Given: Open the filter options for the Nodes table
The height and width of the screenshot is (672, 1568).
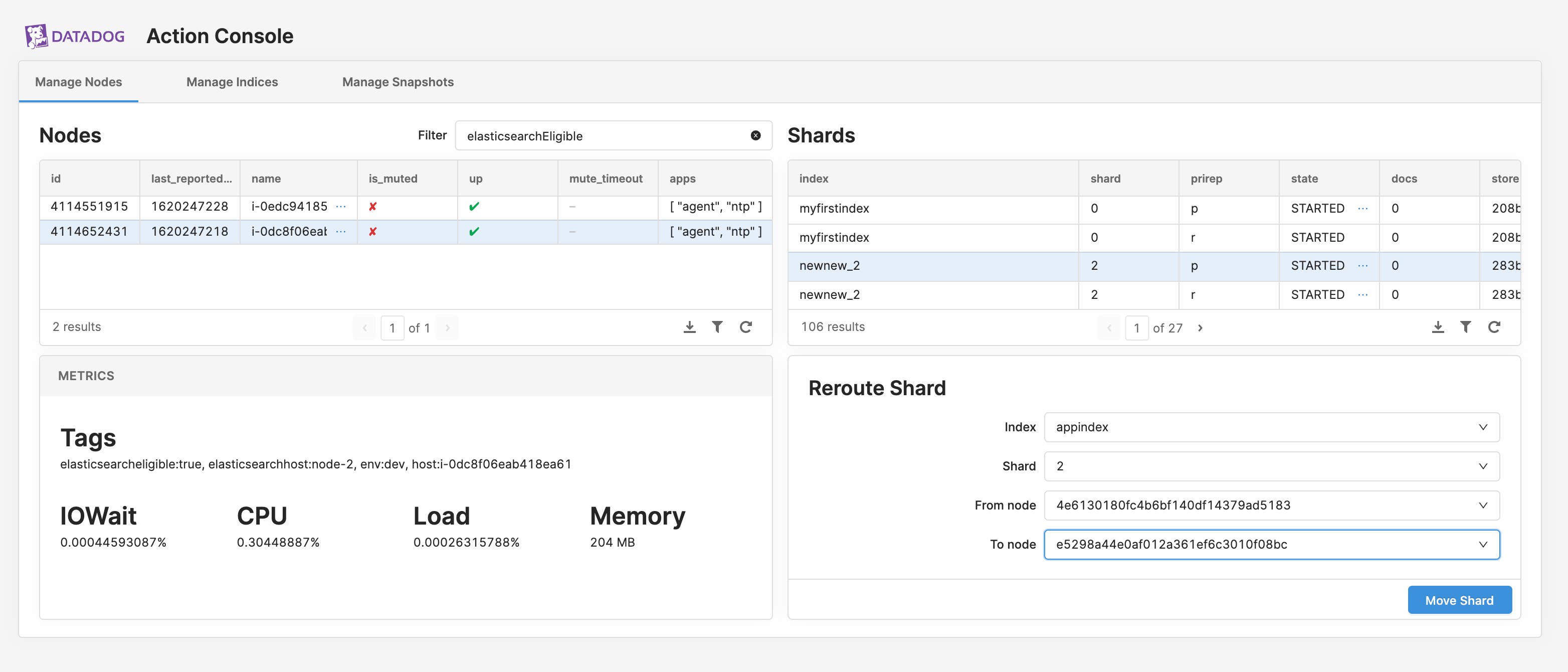Looking at the screenshot, I should [717, 327].
